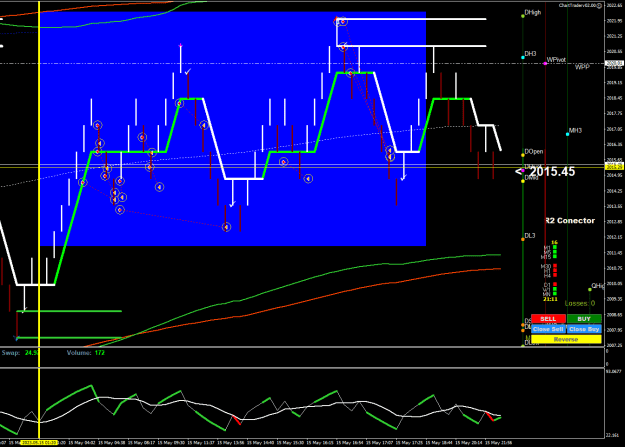This screenshot has width=625, height=447.
Task: Click the M15 green timeframe signal square
Action: [x=555, y=256]
